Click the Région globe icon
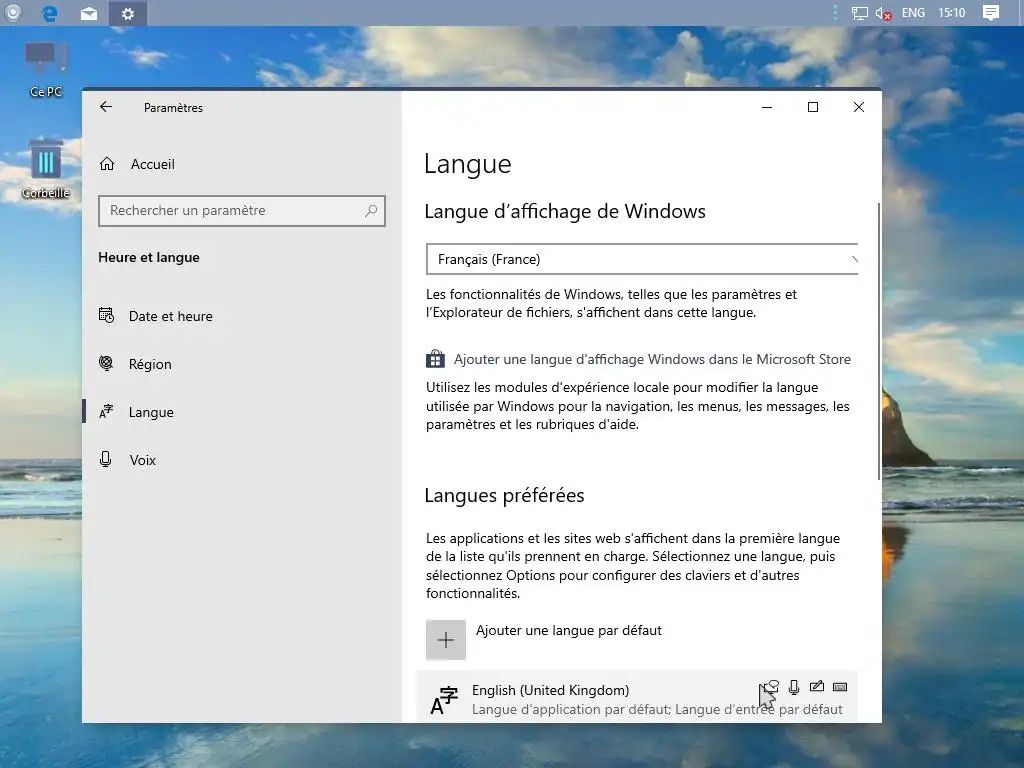1024x768 pixels. click(106, 363)
